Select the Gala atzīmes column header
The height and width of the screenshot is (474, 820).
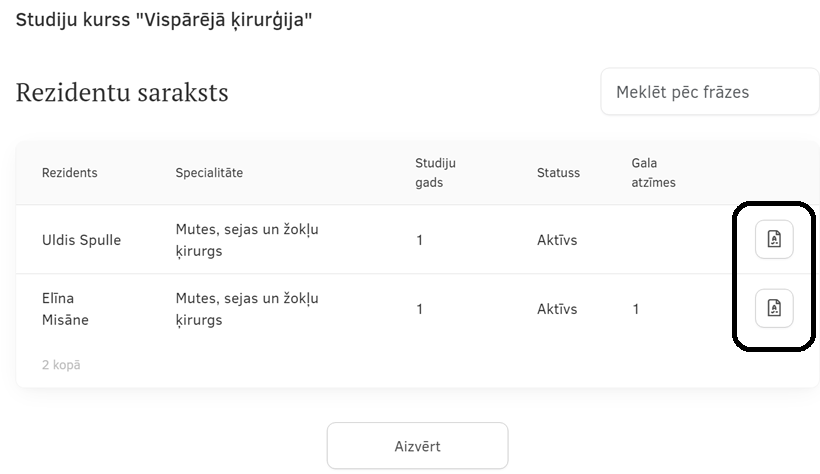pos(653,173)
